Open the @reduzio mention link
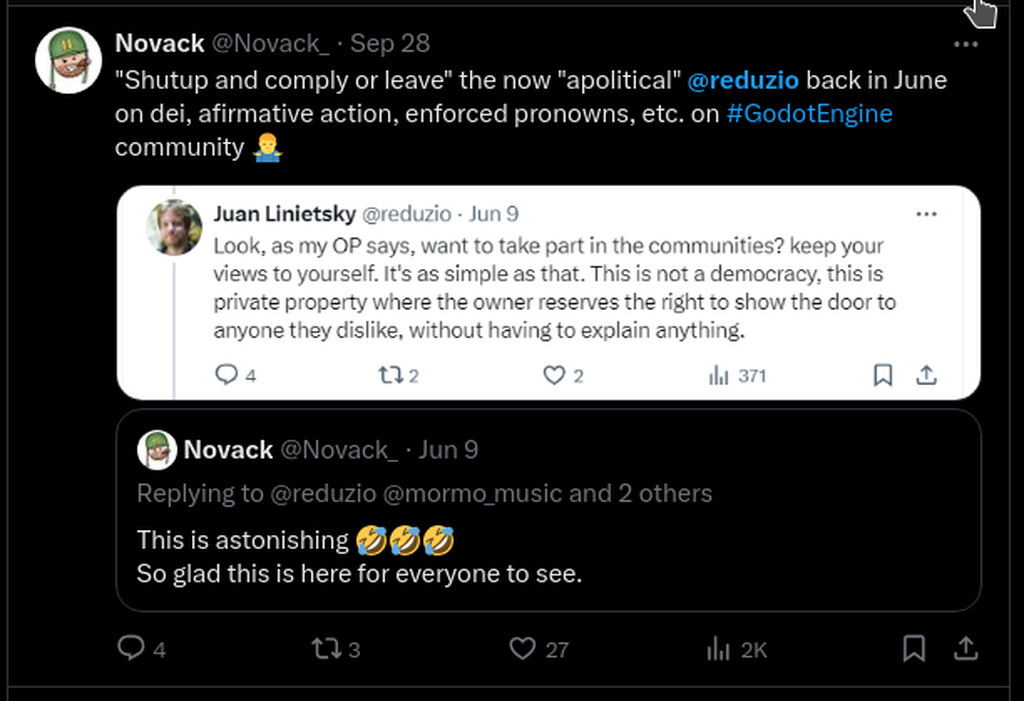1024x701 pixels. click(x=743, y=80)
